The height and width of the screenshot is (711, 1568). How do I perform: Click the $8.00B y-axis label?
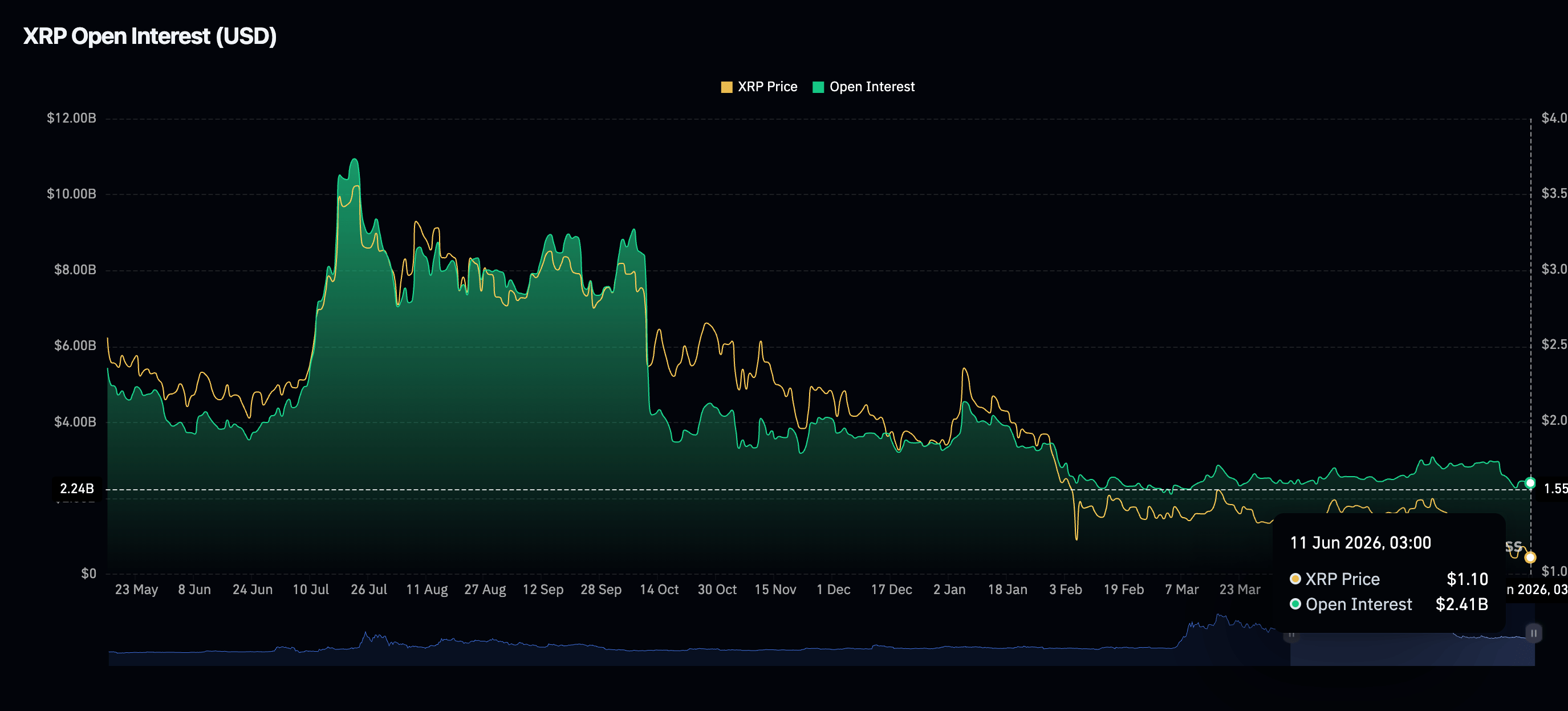(x=75, y=270)
